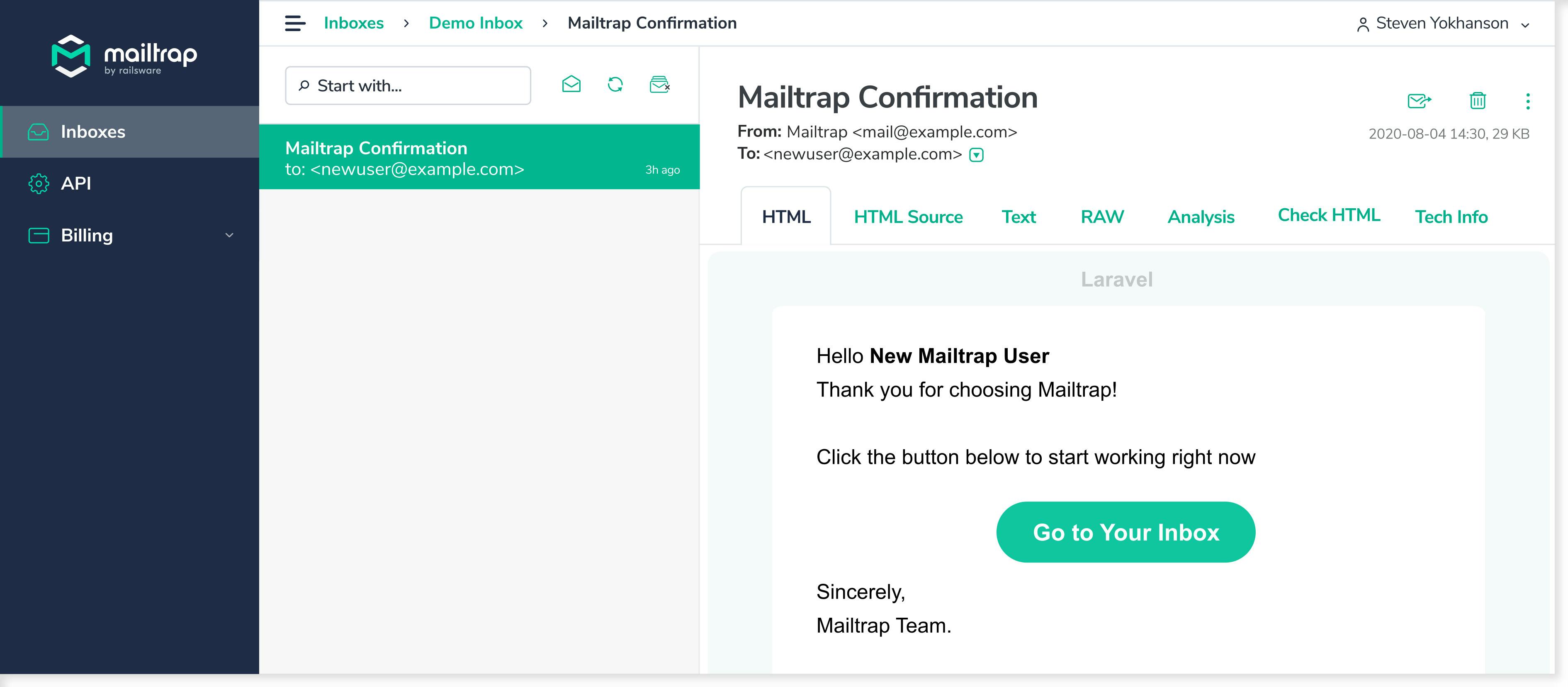Switch to the RAW tab

coord(1102,217)
